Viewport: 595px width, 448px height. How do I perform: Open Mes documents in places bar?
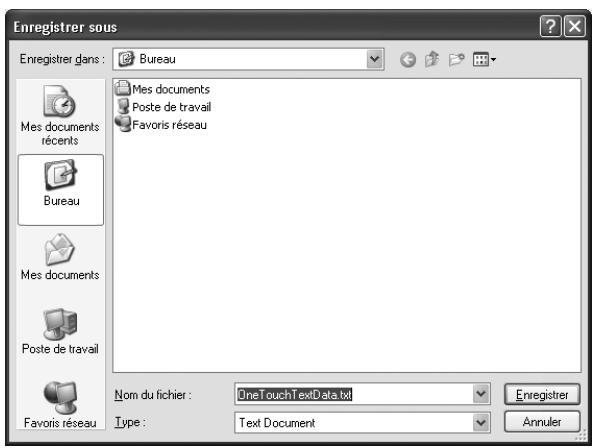click(x=60, y=257)
